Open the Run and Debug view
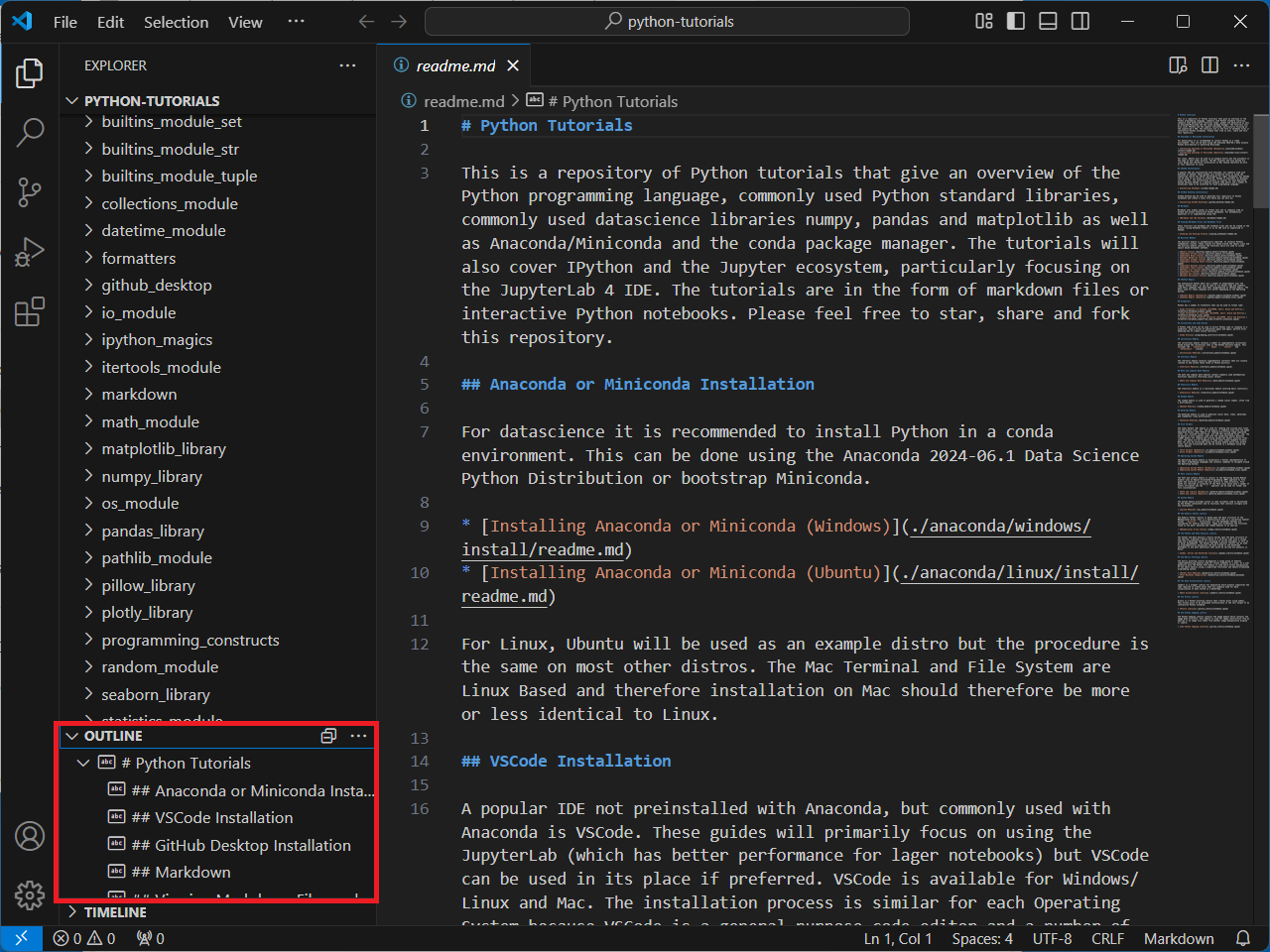The height and width of the screenshot is (952, 1270). [x=30, y=253]
